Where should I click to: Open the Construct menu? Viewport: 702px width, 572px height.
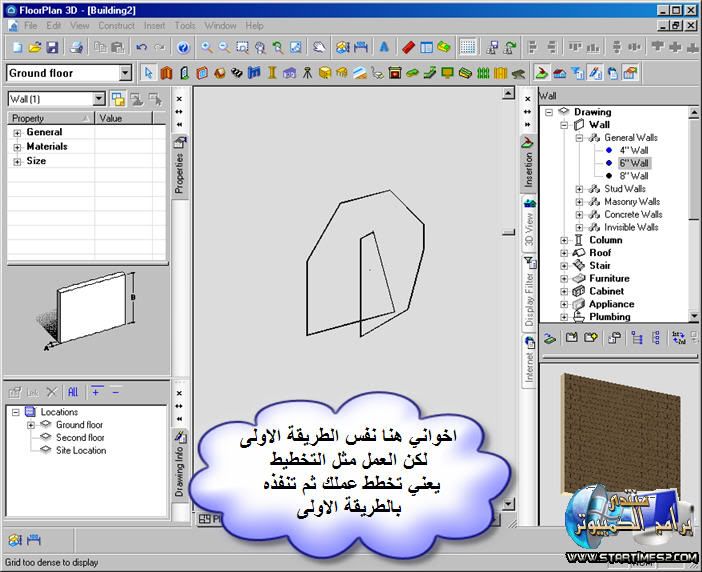tap(116, 26)
